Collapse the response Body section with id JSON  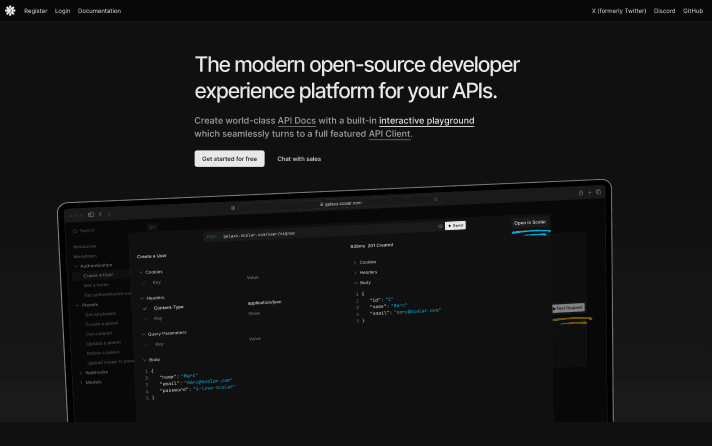(363, 282)
